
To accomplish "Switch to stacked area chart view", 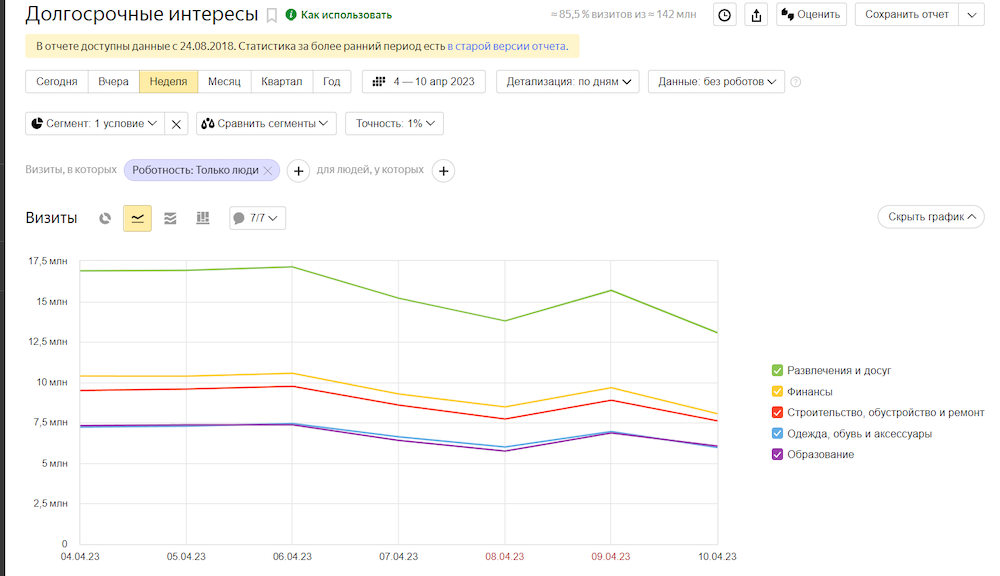I will (x=170, y=218).
